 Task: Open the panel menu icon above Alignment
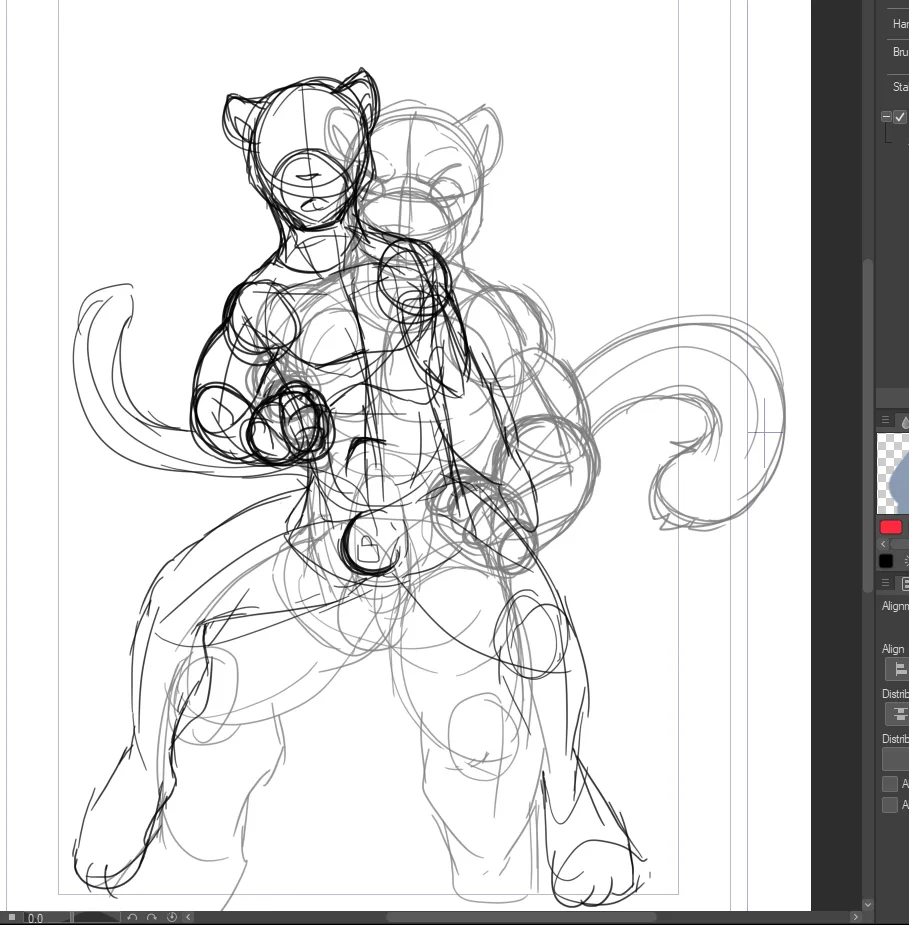(x=885, y=583)
